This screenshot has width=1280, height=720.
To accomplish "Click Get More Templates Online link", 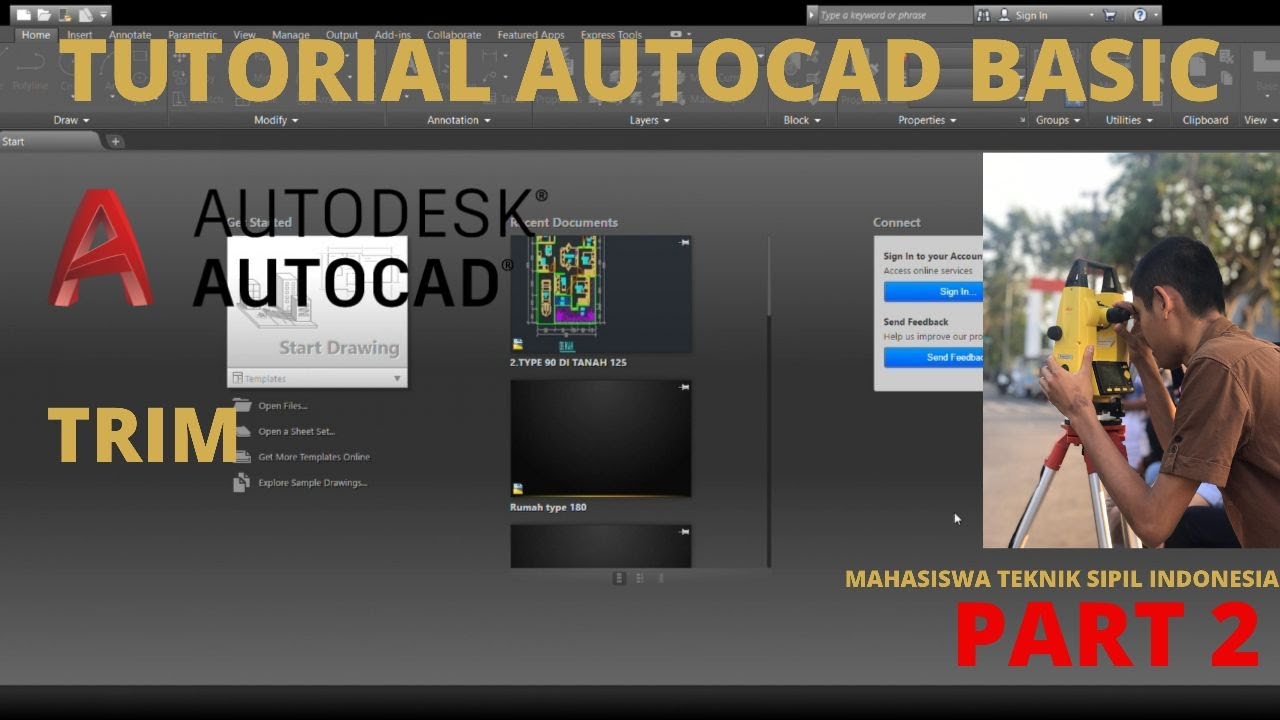I will tap(314, 457).
